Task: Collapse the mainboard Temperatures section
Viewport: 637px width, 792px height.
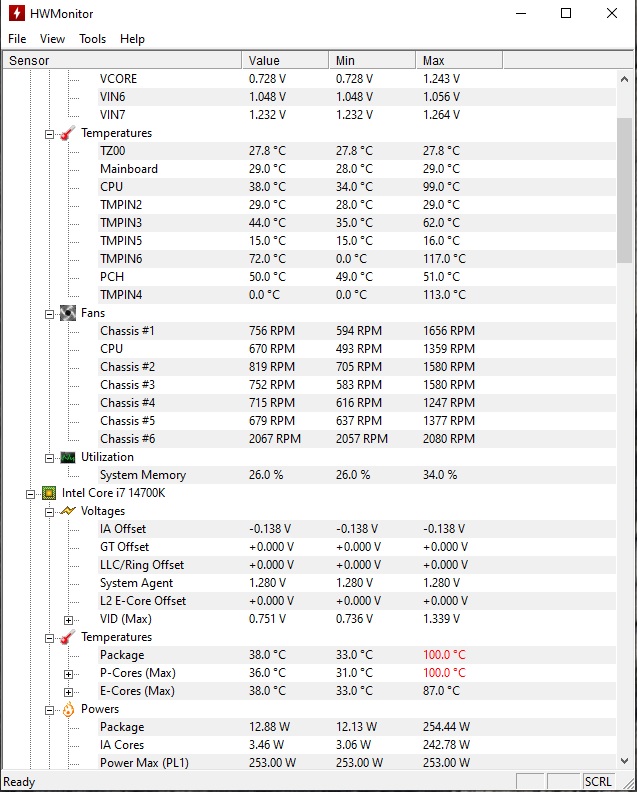Action: [x=50, y=134]
